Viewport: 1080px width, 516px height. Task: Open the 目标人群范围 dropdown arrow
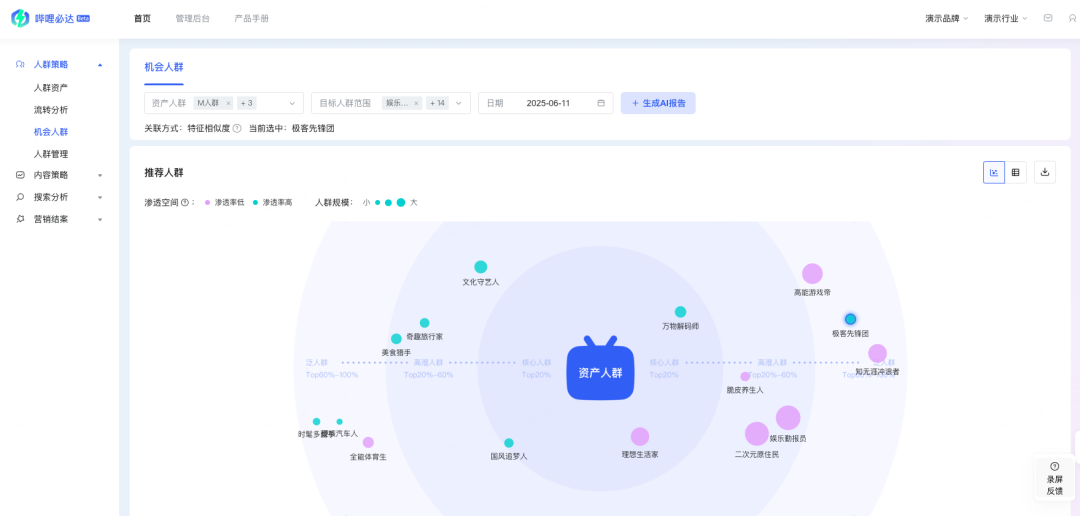(459, 103)
